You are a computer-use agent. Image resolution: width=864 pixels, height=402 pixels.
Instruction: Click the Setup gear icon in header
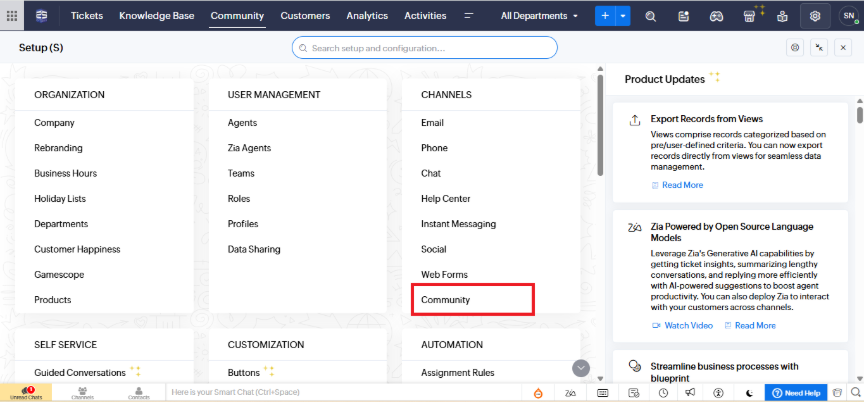click(x=815, y=16)
